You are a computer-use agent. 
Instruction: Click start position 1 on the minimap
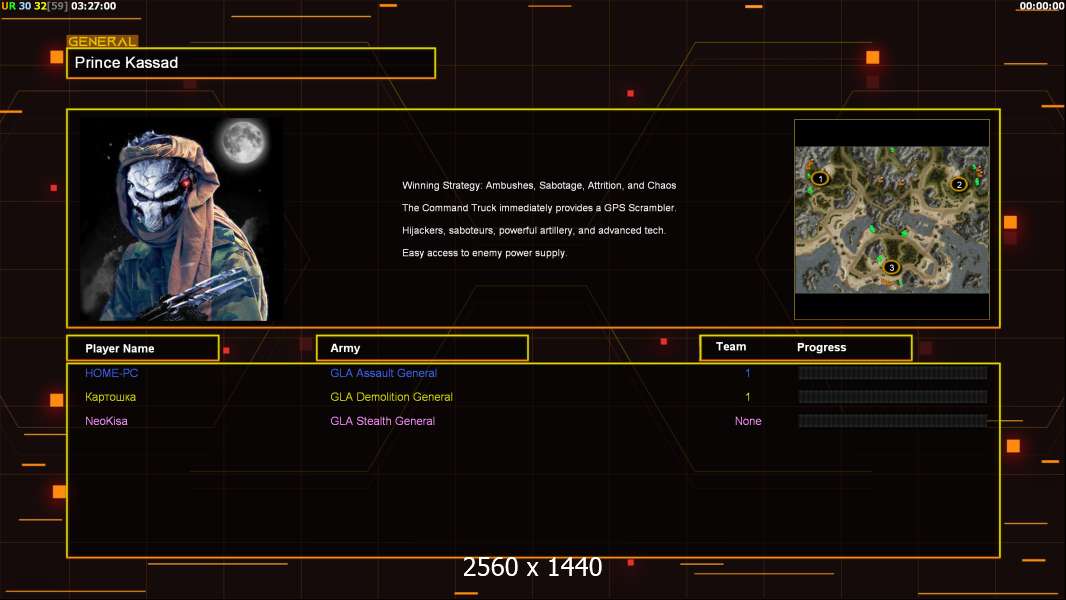(x=819, y=179)
